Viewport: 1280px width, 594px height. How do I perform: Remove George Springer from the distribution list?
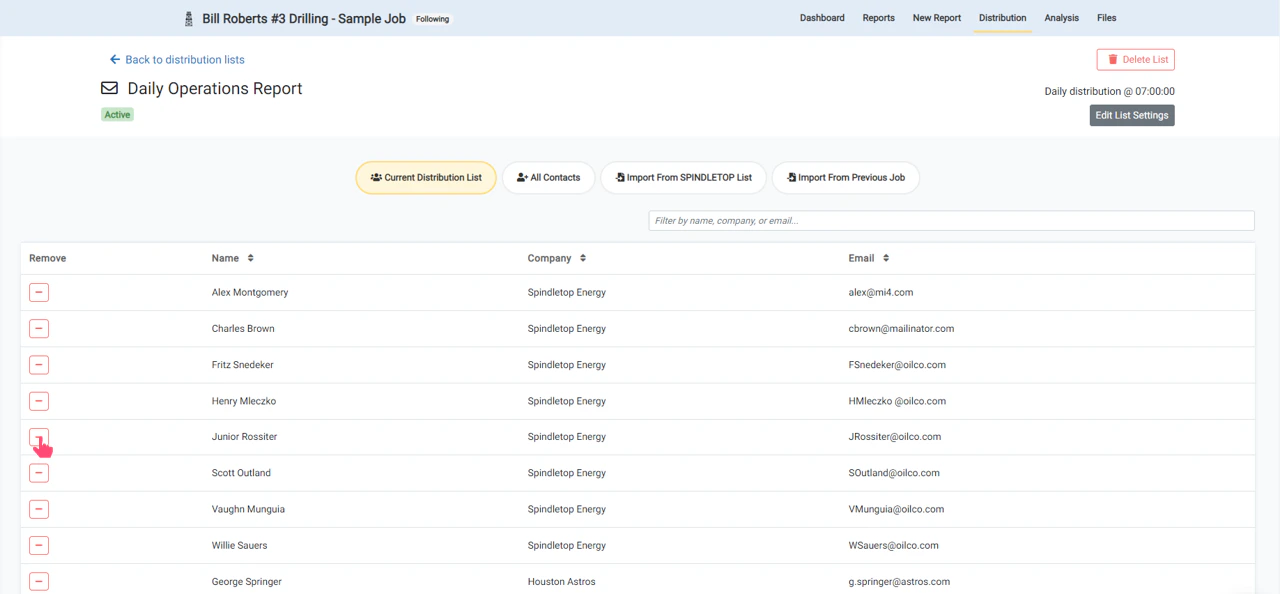[x=39, y=581]
